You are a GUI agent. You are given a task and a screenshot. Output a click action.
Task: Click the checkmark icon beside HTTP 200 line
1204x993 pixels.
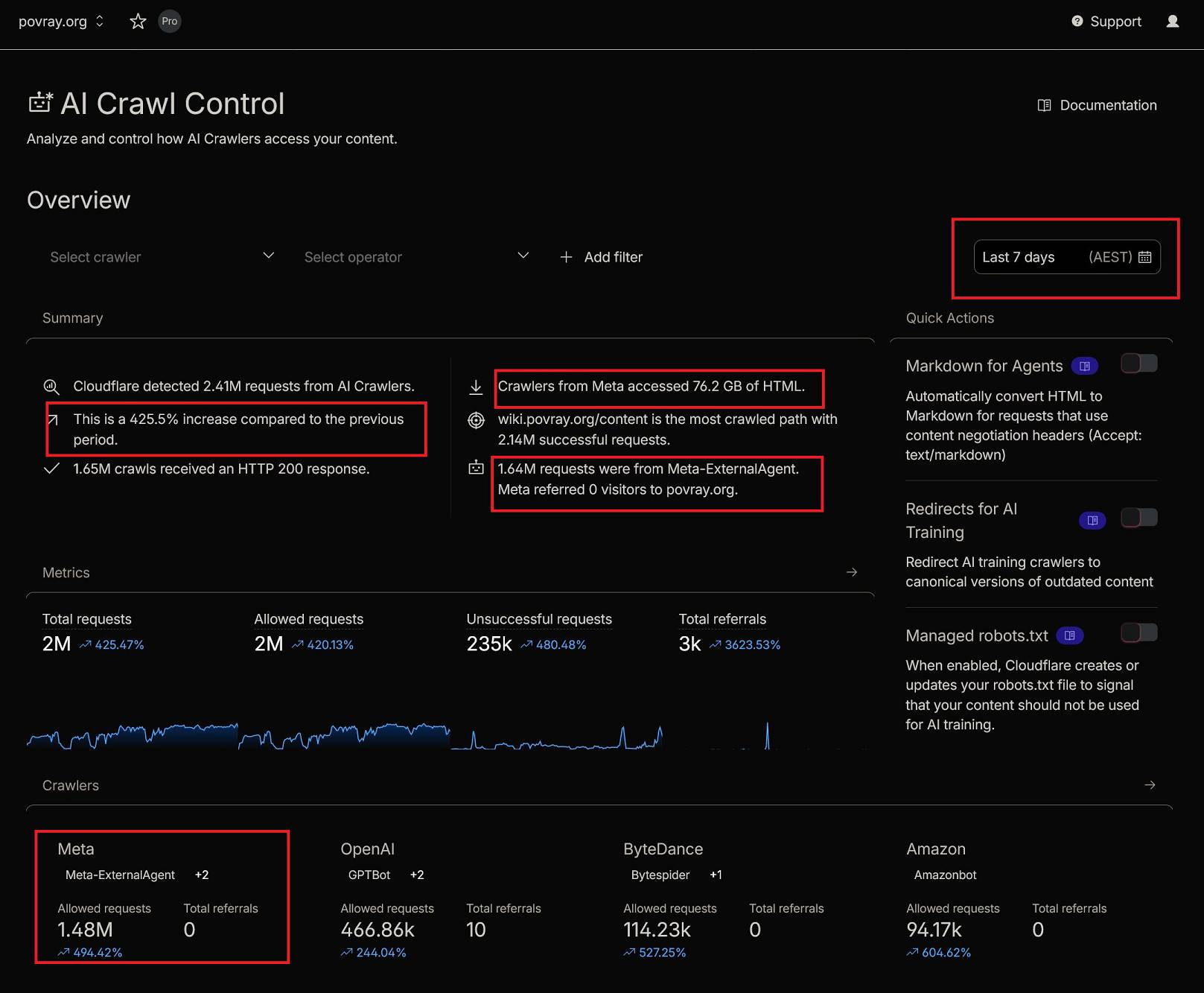[51, 469]
